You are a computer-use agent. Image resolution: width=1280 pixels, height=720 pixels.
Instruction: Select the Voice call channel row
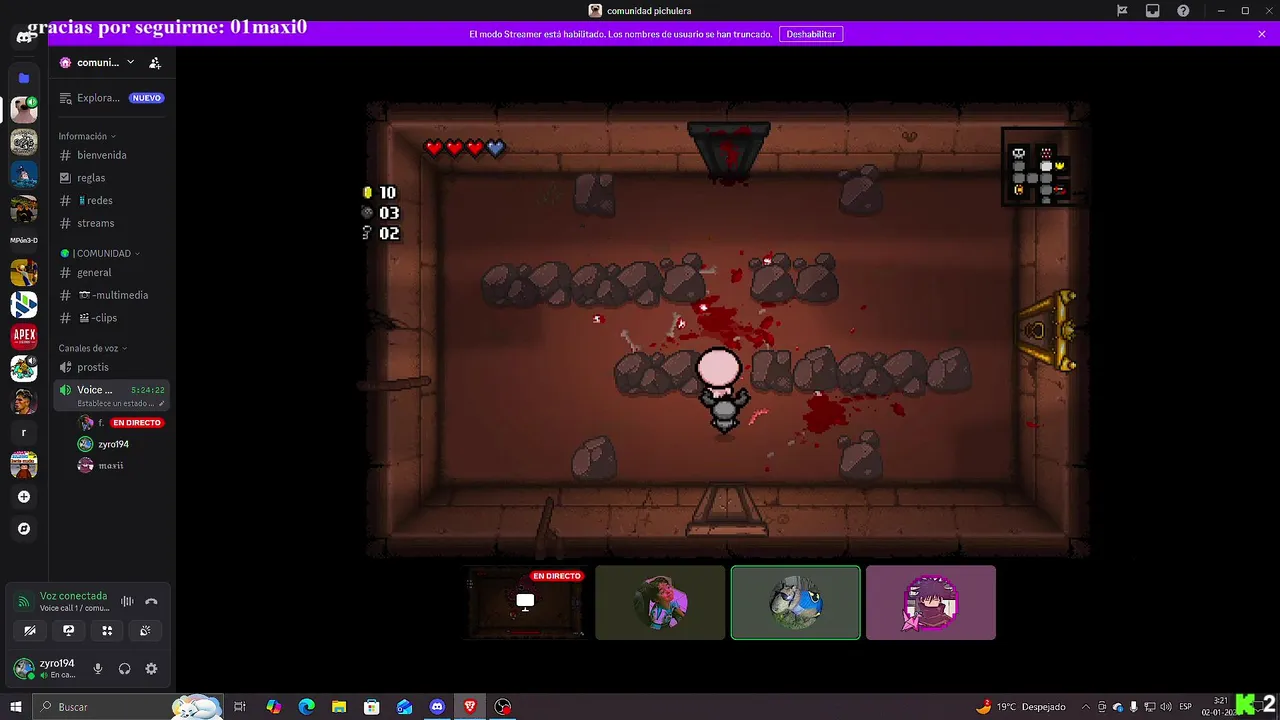pyautogui.click(x=110, y=395)
